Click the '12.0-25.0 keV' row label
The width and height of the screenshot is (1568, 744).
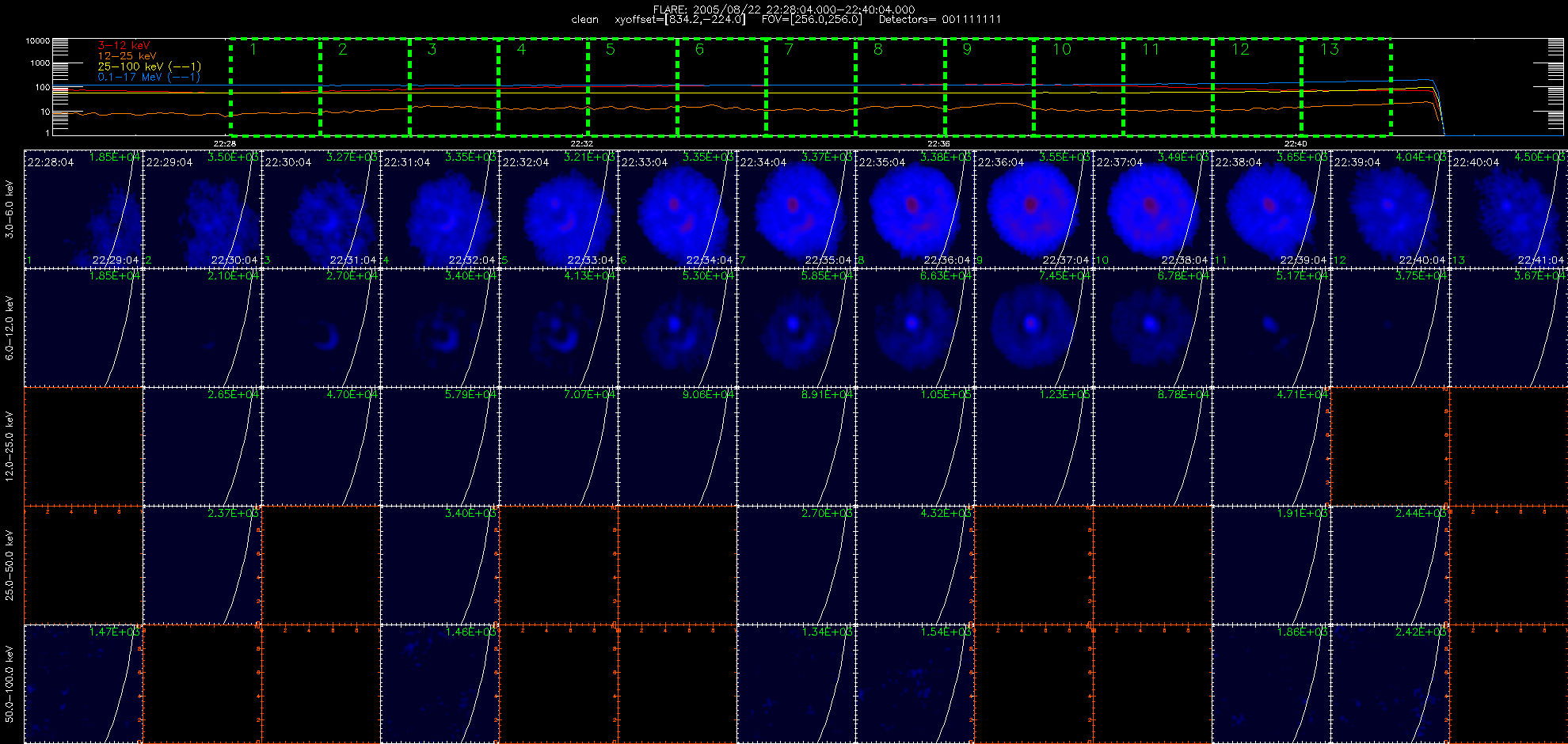[10, 447]
